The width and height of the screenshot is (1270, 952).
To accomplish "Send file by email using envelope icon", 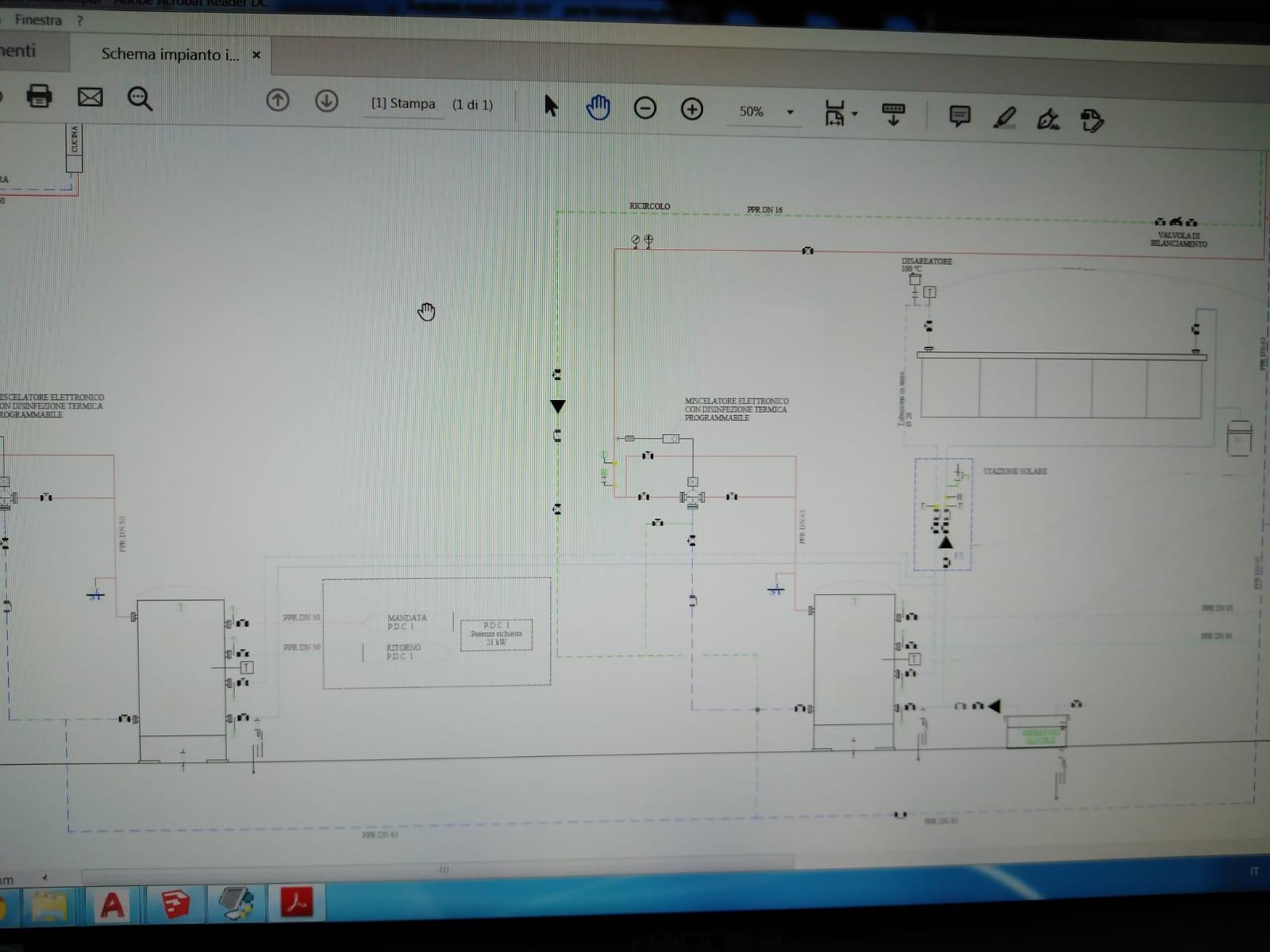I will click(90, 97).
